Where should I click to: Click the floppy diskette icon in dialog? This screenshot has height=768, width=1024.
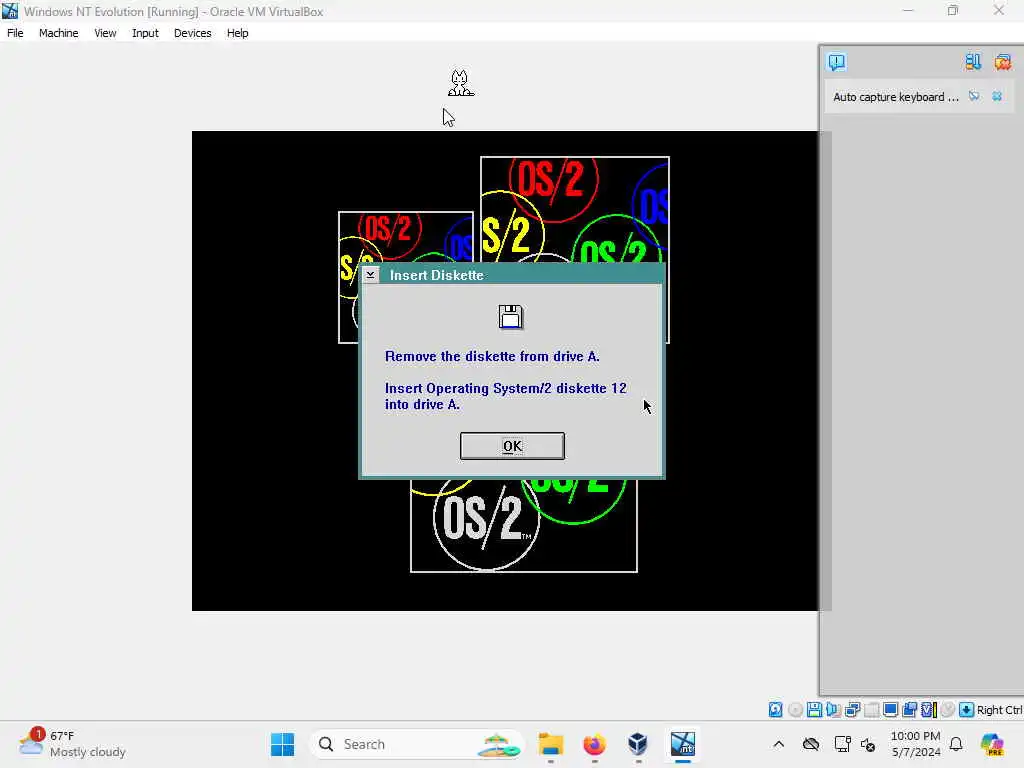click(x=511, y=317)
